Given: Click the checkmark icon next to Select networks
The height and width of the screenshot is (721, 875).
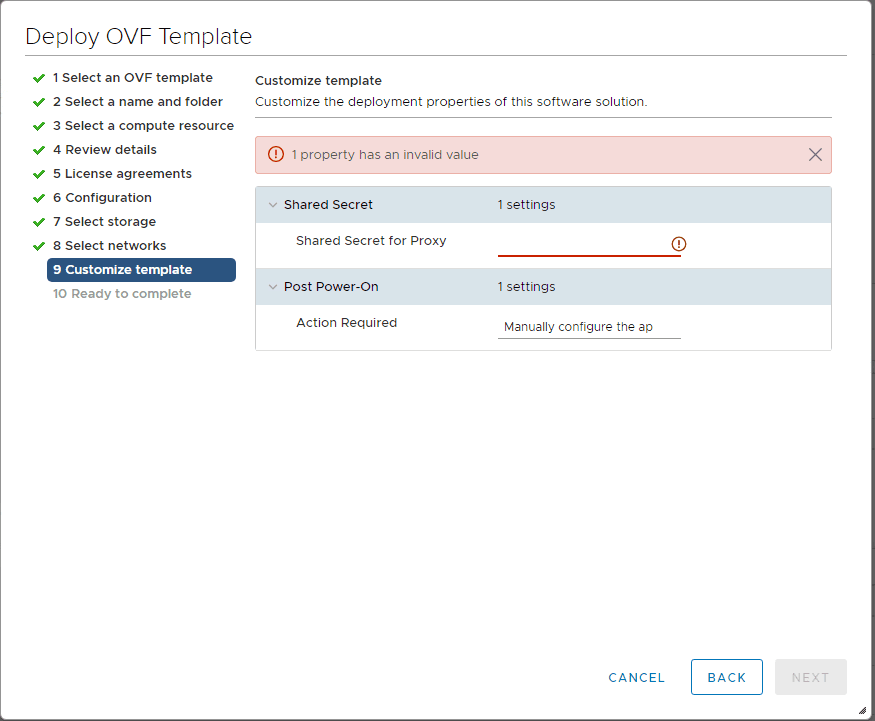Looking at the screenshot, I should point(39,245).
